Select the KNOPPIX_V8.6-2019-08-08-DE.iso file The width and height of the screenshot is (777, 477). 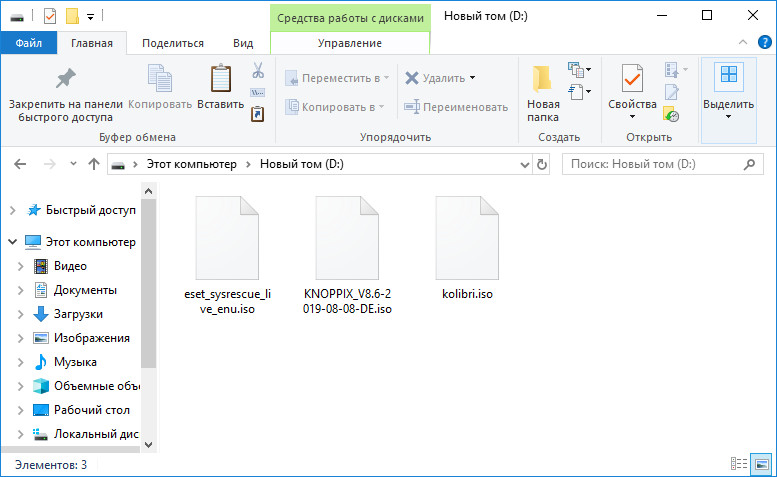pos(347,255)
